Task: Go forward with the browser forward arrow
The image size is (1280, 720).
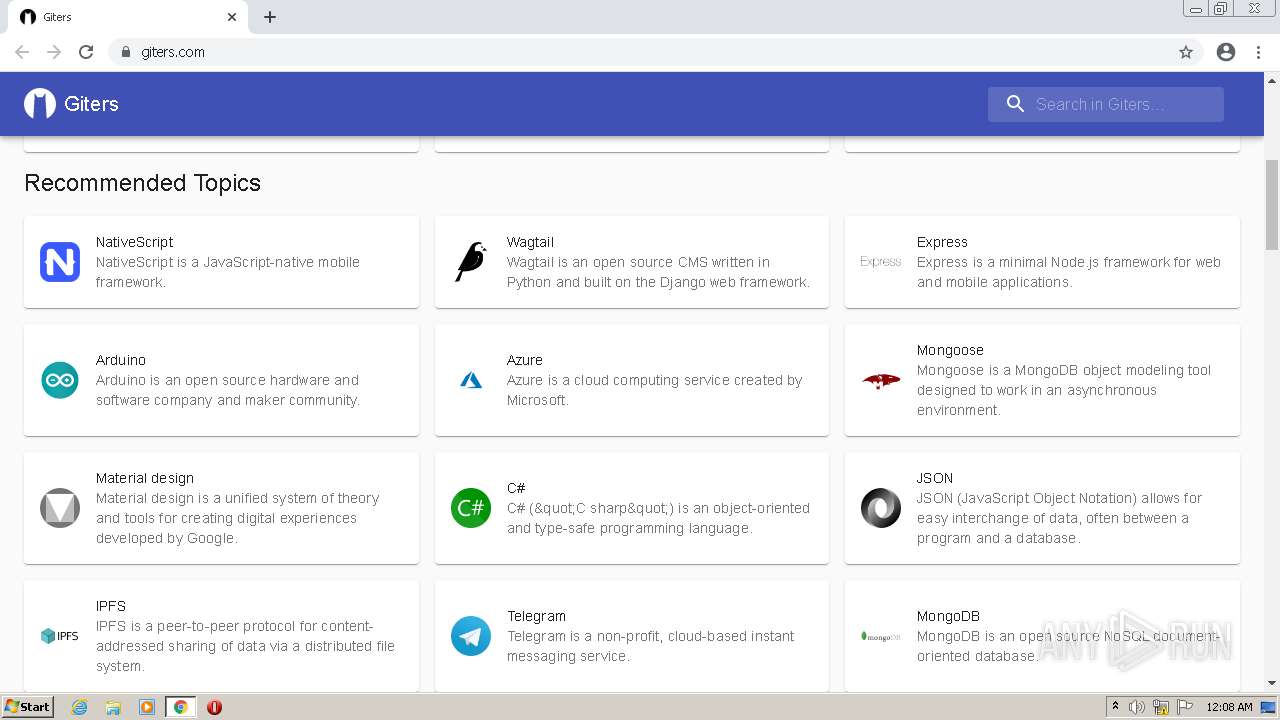Action: pyautogui.click(x=54, y=52)
